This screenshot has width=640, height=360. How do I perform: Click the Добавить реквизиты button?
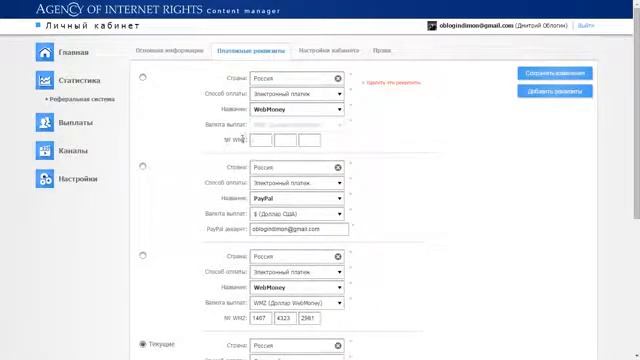click(x=555, y=91)
